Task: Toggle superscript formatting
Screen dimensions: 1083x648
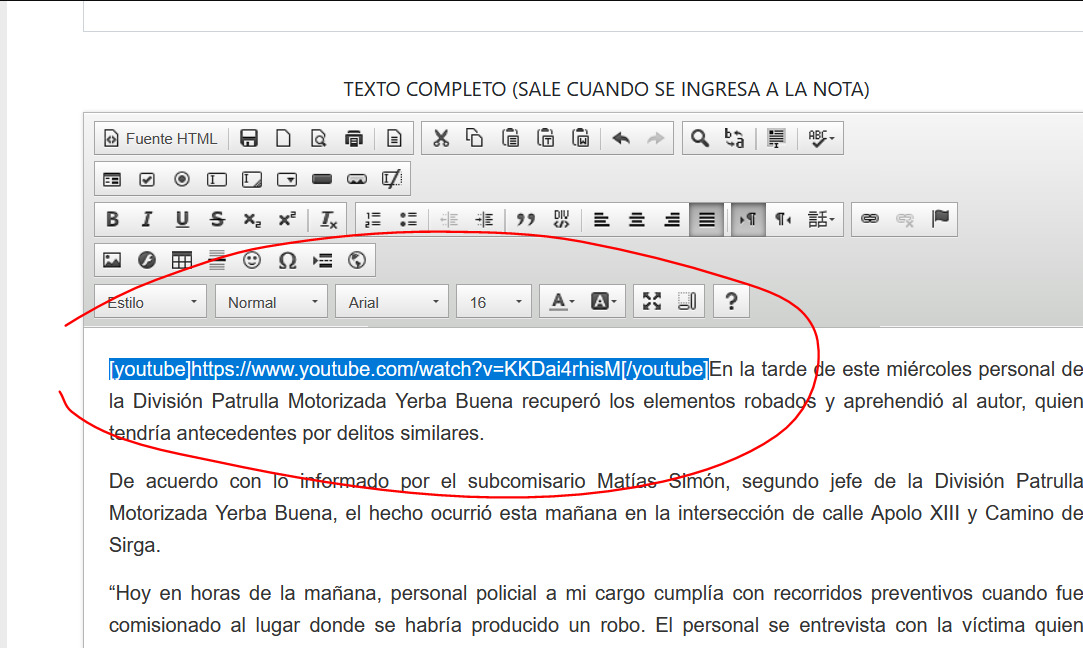Action: tap(287, 220)
